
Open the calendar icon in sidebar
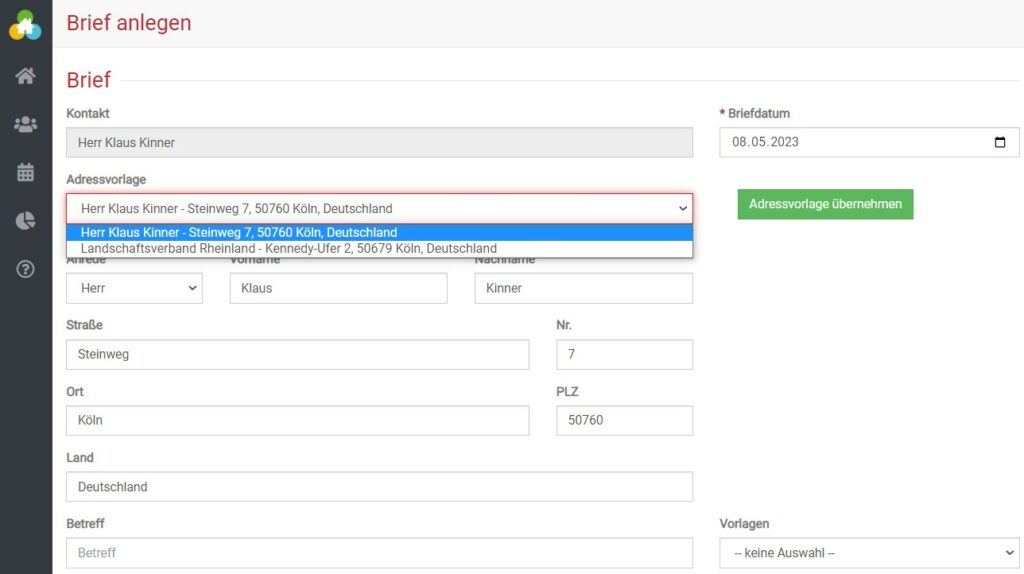pos(25,172)
